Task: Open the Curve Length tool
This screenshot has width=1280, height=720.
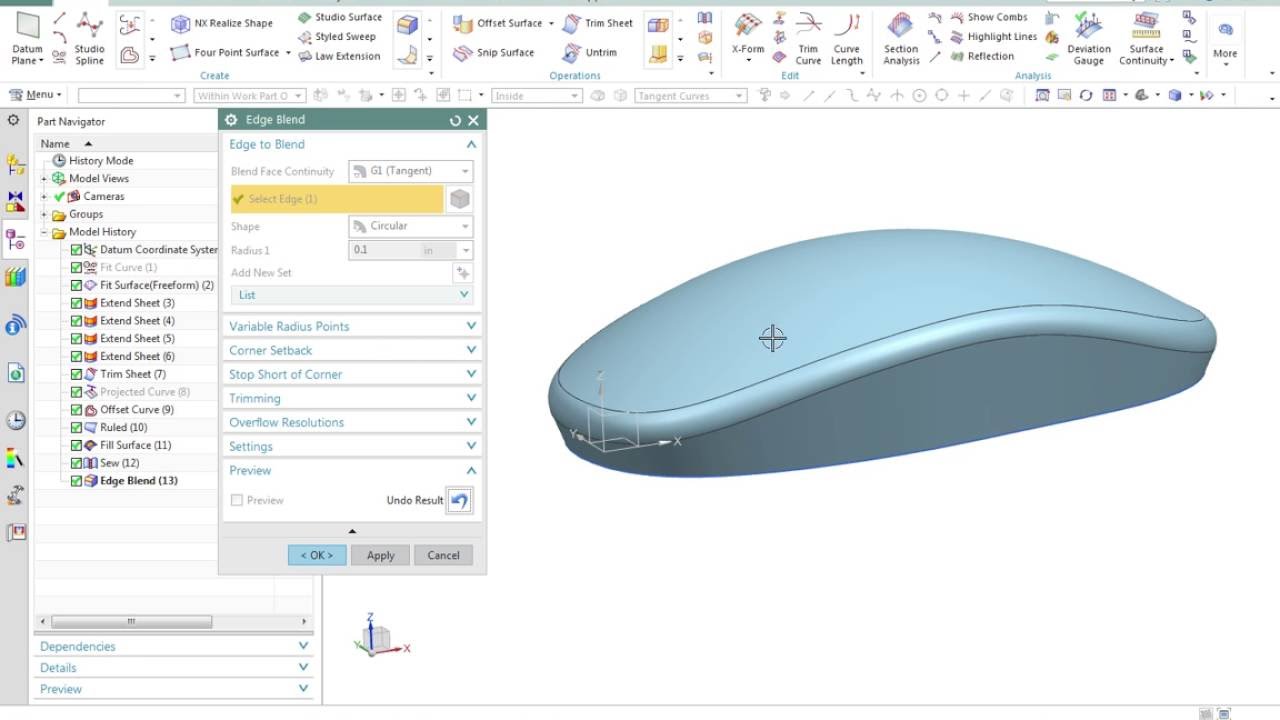Action: tap(847, 38)
